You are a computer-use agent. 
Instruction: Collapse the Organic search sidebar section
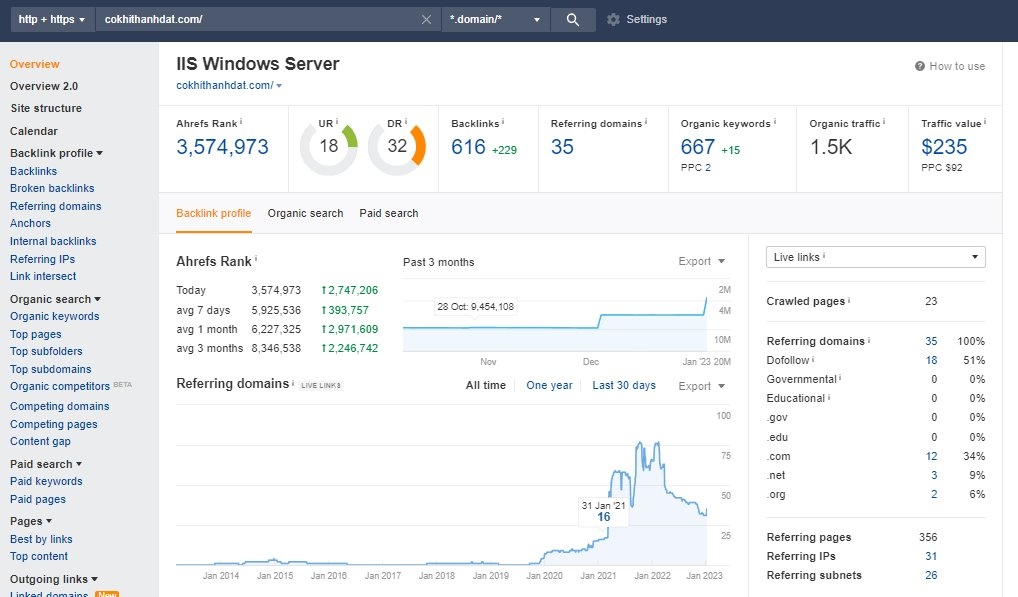[55, 299]
